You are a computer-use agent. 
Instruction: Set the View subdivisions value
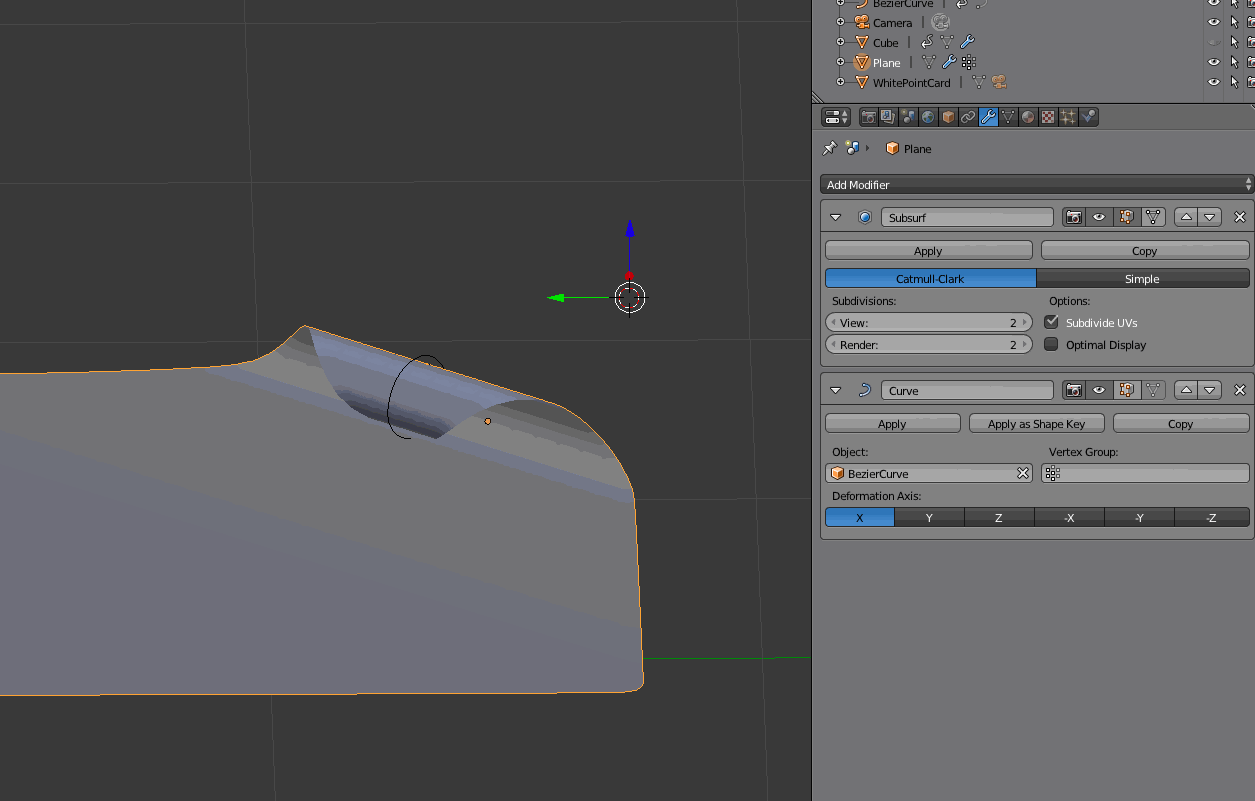(928, 322)
